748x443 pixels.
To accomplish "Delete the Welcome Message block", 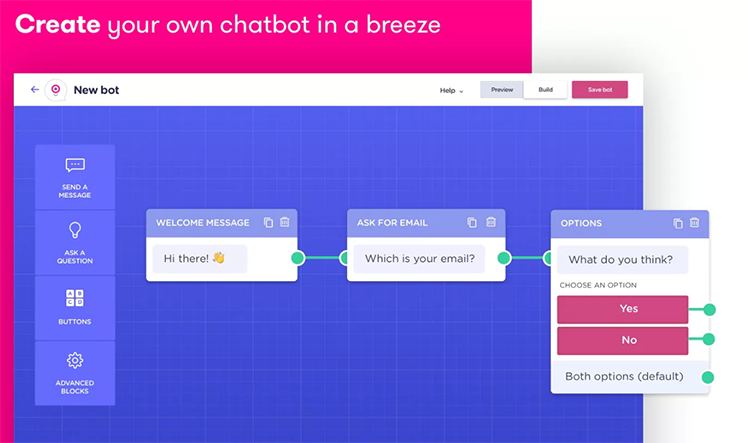I will tap(285, 222).
